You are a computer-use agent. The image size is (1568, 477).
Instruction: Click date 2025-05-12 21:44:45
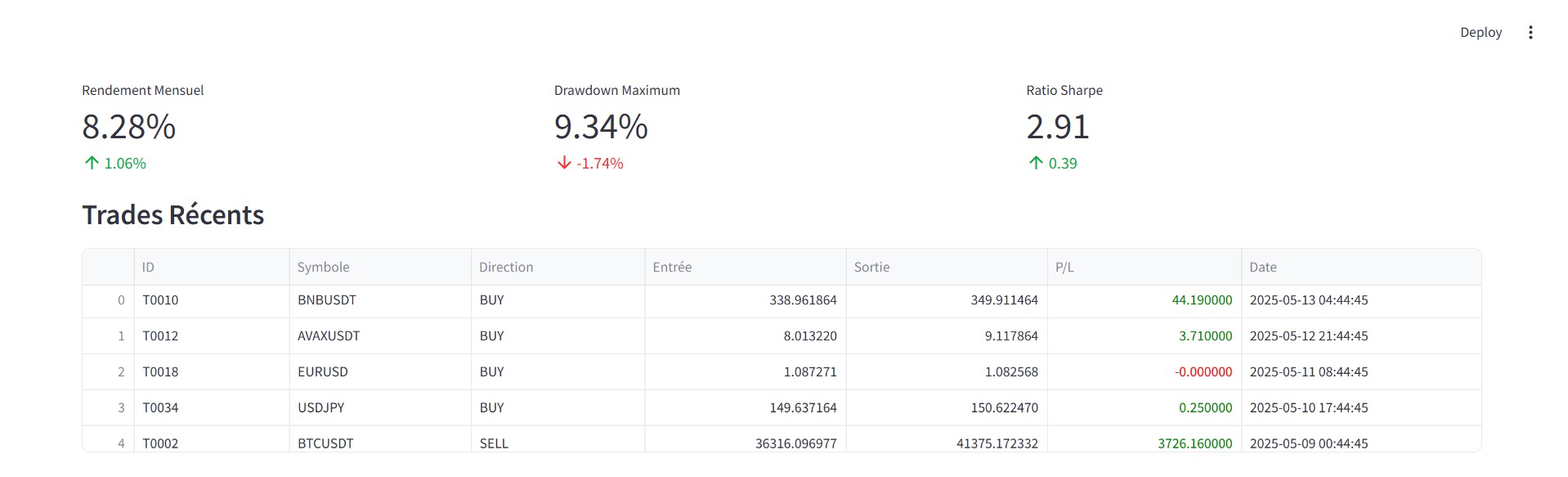click(1361, 336)
